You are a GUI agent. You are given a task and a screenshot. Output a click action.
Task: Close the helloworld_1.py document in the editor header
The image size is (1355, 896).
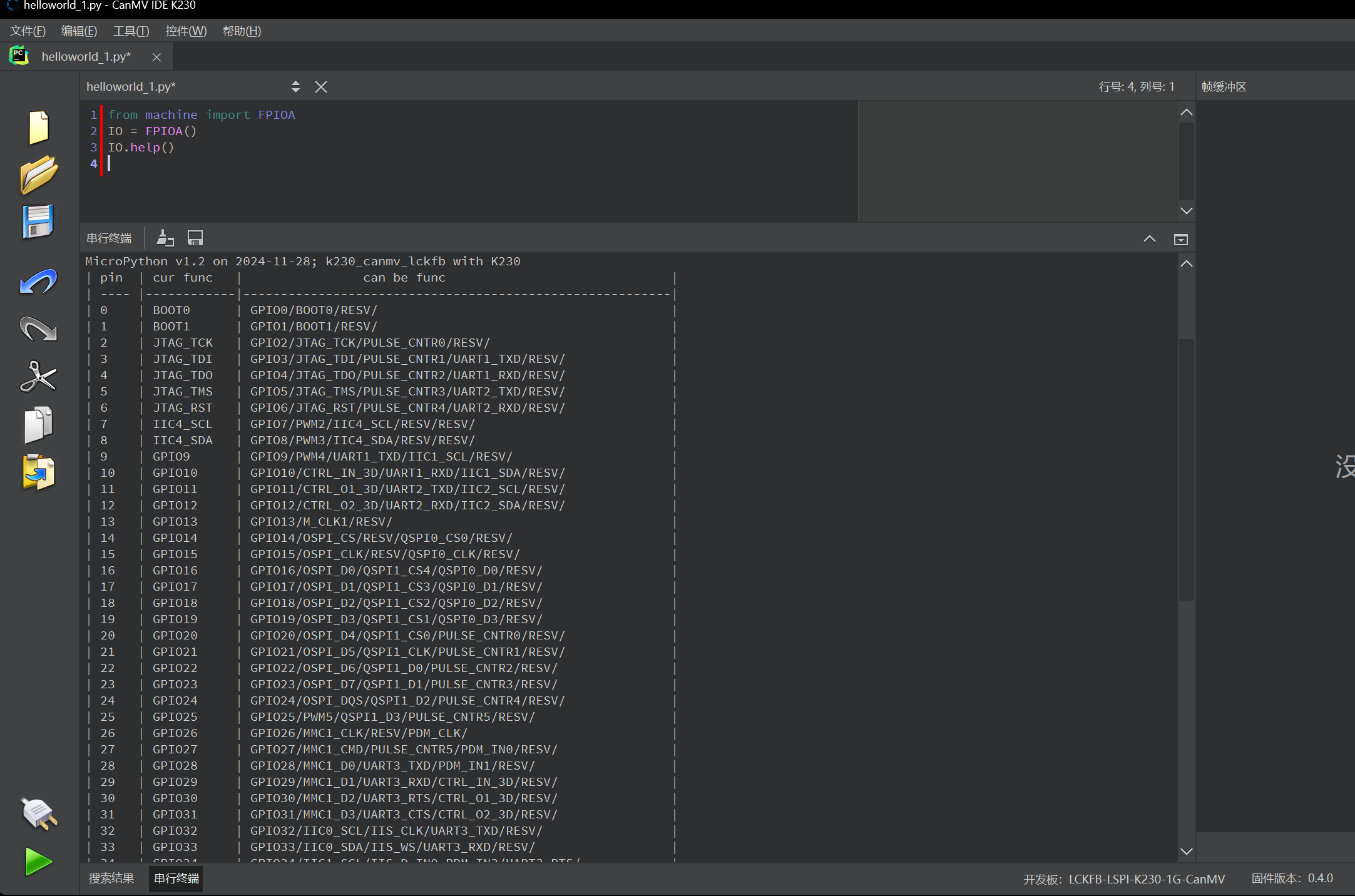pos(321,87)
